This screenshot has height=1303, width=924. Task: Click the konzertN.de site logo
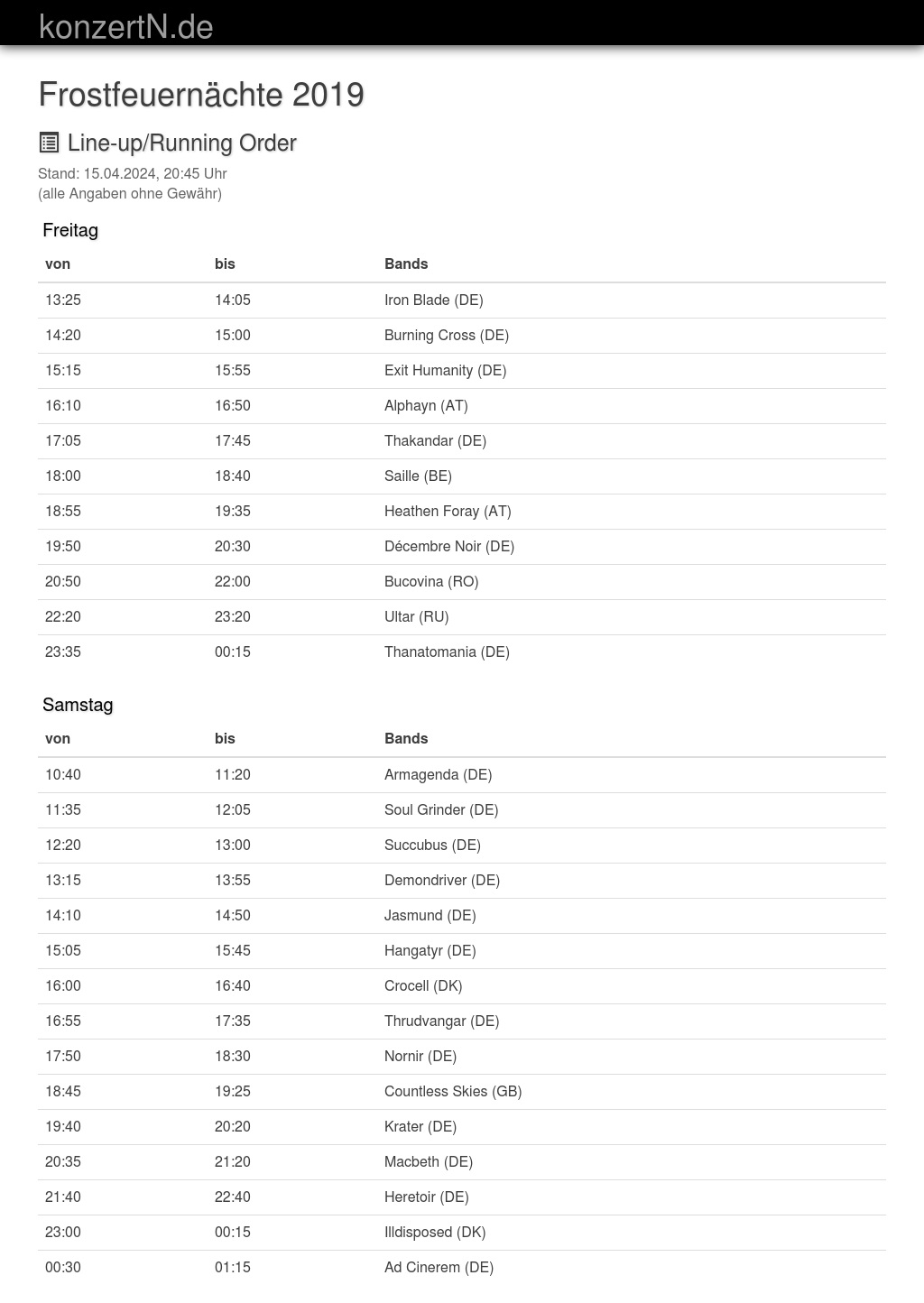(x=125, y=26)
